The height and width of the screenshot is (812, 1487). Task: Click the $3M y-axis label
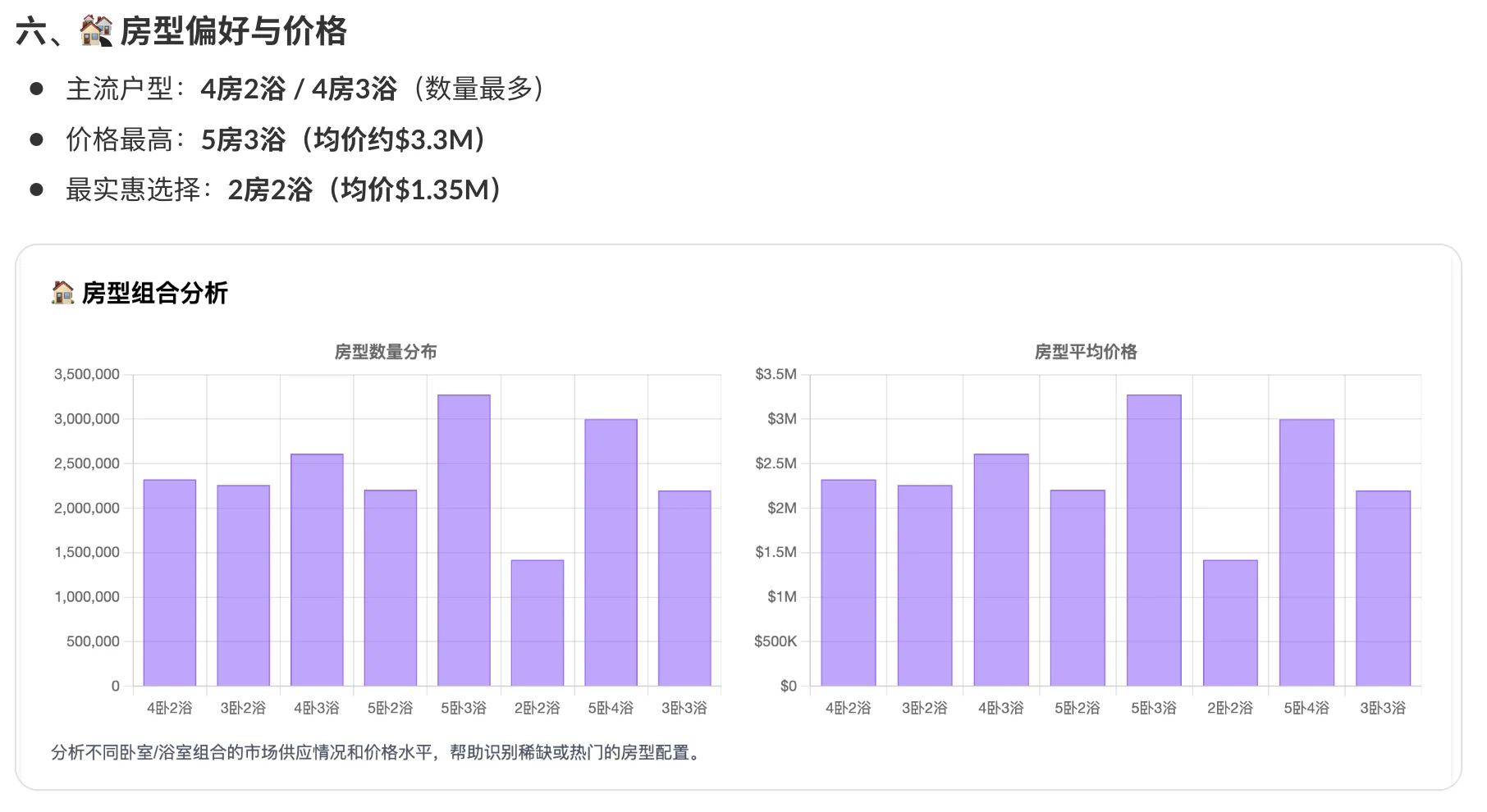[782, 419]
